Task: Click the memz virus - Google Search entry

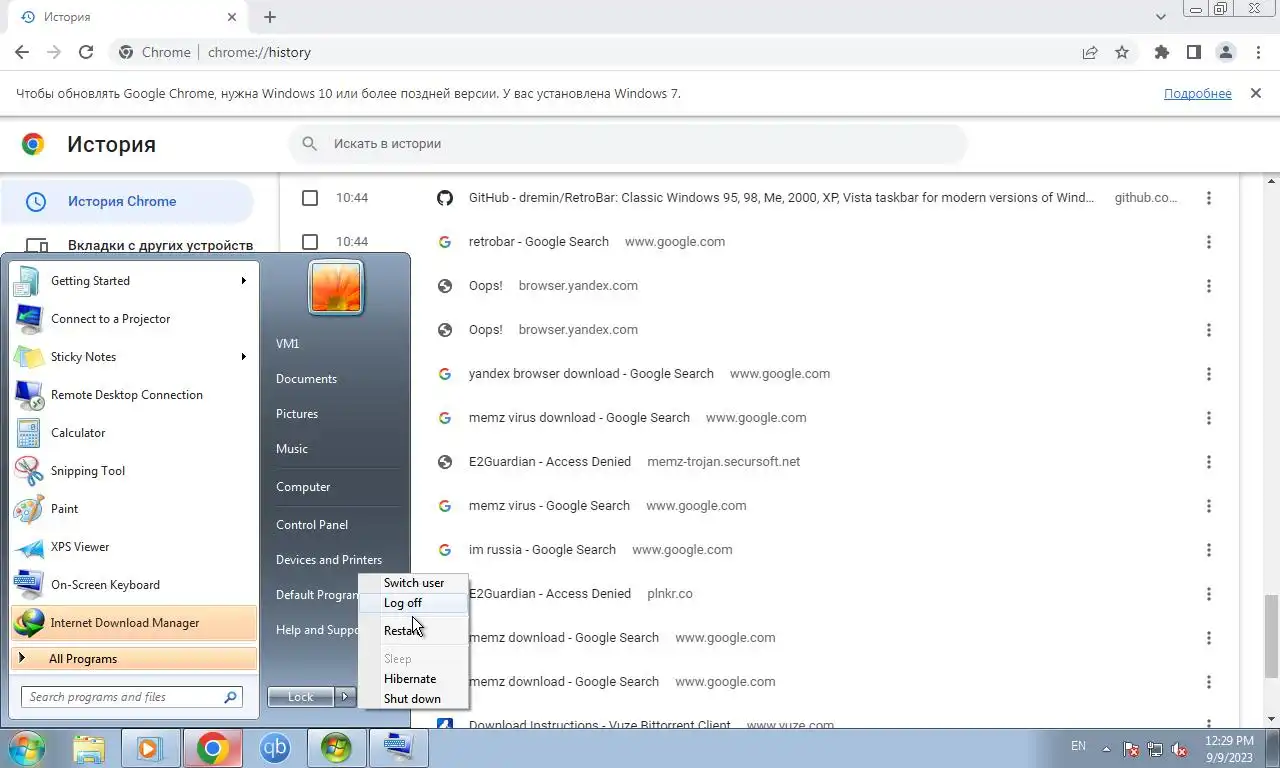Action: pos(549,505)
